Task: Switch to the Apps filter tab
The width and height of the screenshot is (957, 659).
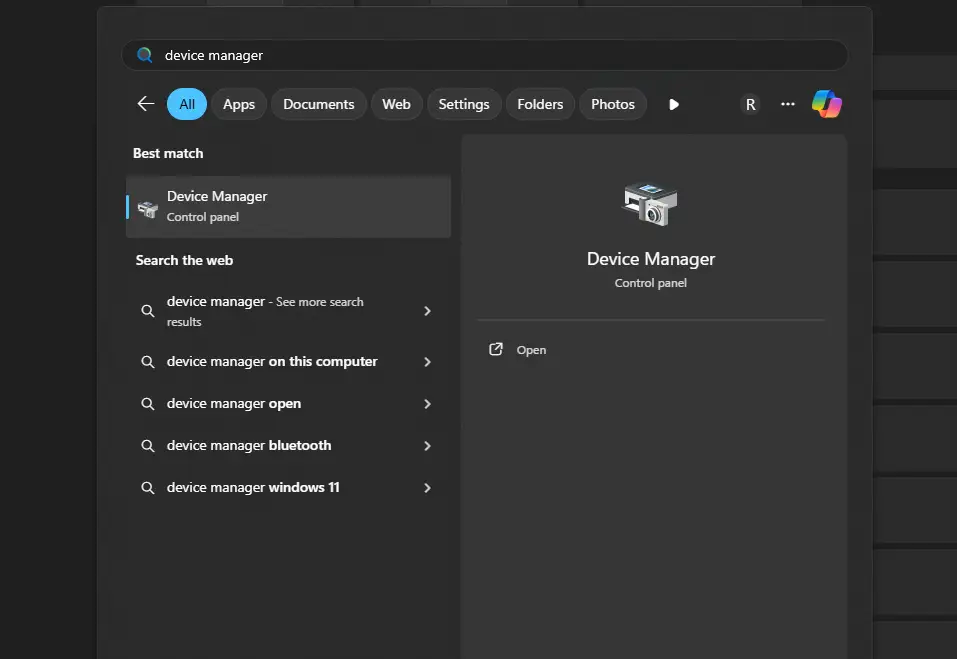Action: point(238,103)
